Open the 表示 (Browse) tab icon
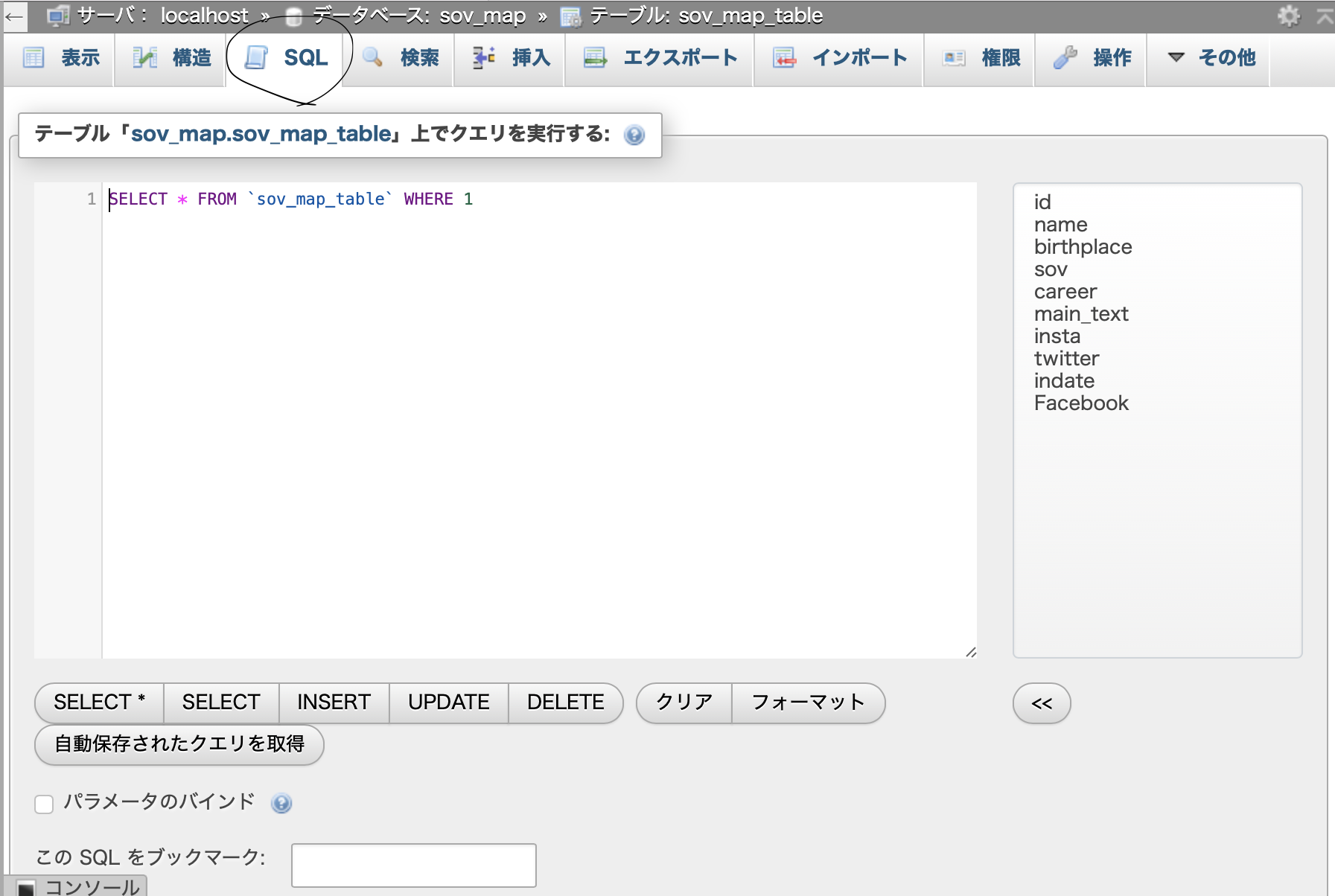Image resolution: width=1335 pixels, height=896 pixels. pyautogui.click(x=34, y=58)
